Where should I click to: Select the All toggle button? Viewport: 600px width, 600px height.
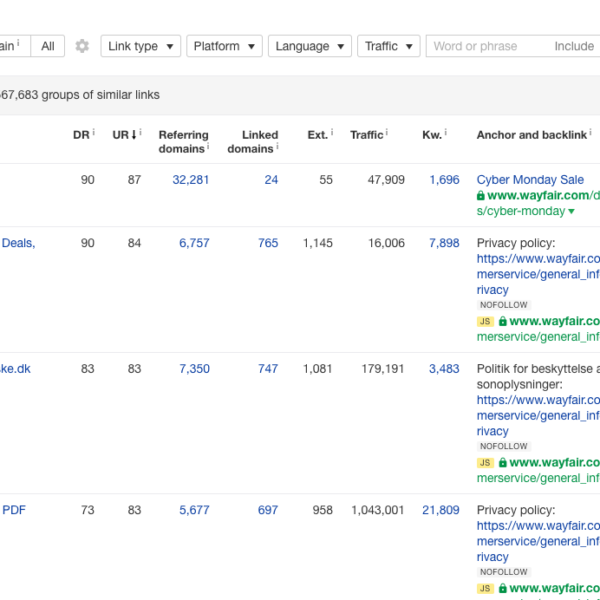click(48, 46)
